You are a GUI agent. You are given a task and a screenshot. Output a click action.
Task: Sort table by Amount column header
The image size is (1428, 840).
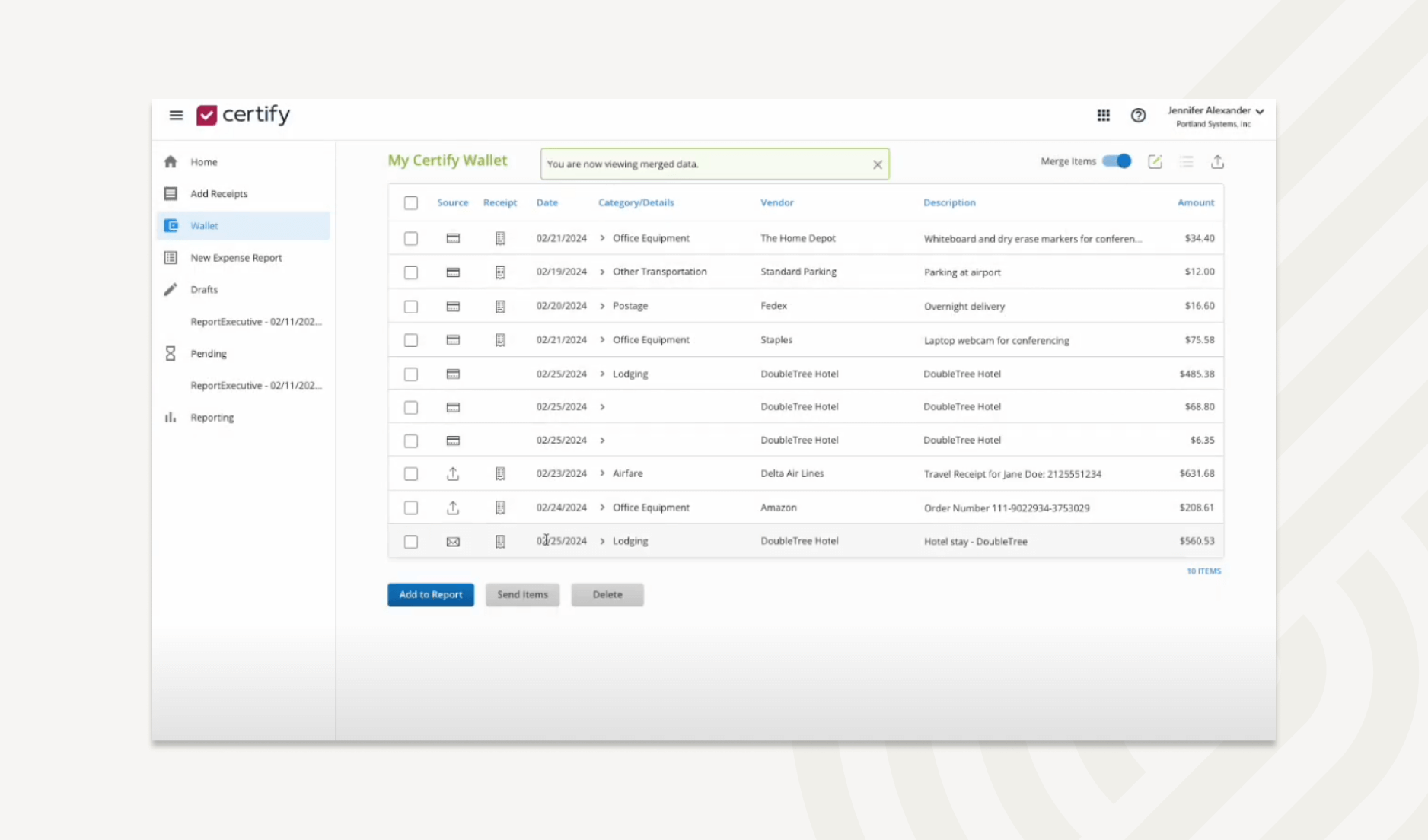pos(1196,202)
